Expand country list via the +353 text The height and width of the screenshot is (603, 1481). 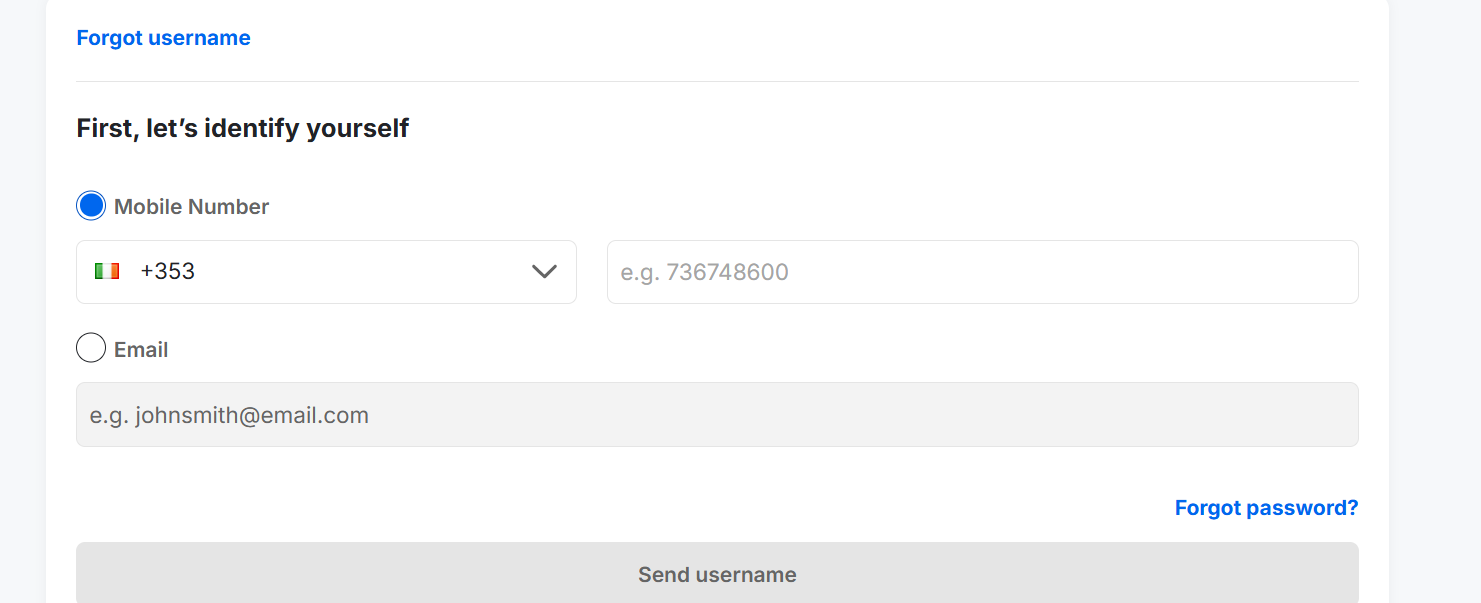[168, 272]
